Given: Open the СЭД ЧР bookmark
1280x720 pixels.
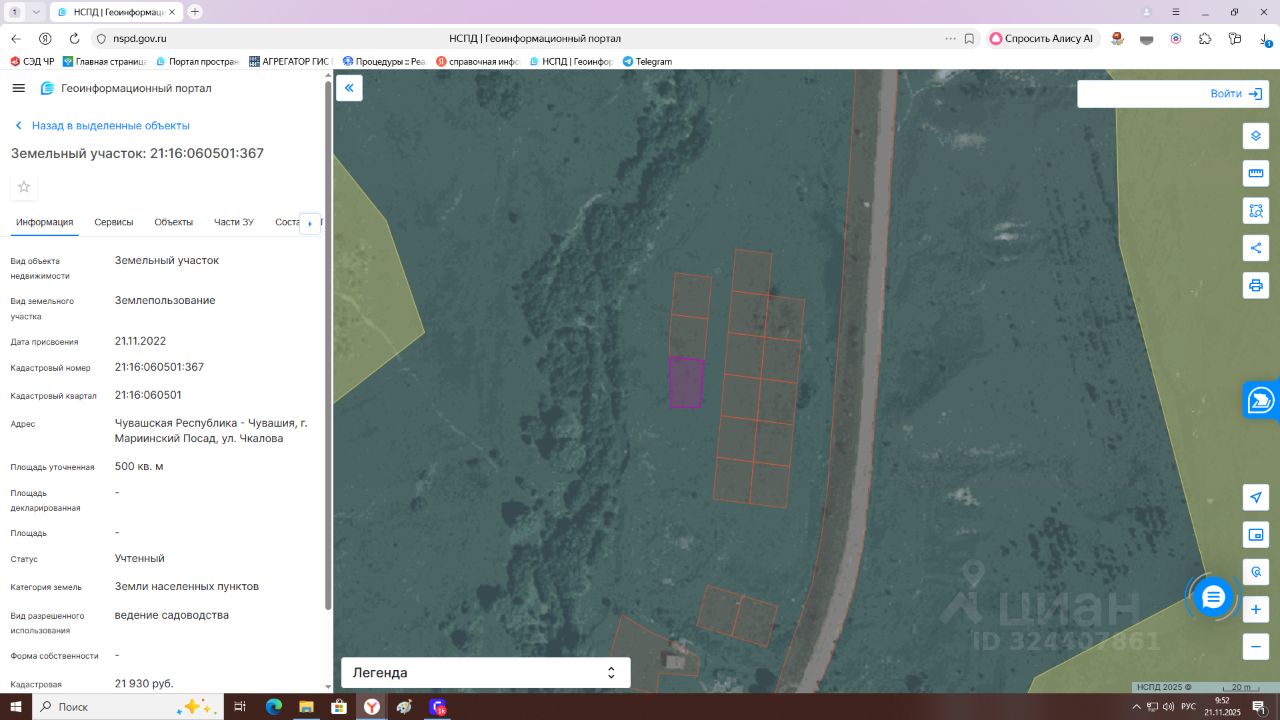Looking at the screenshot, I should pos(33,61).
